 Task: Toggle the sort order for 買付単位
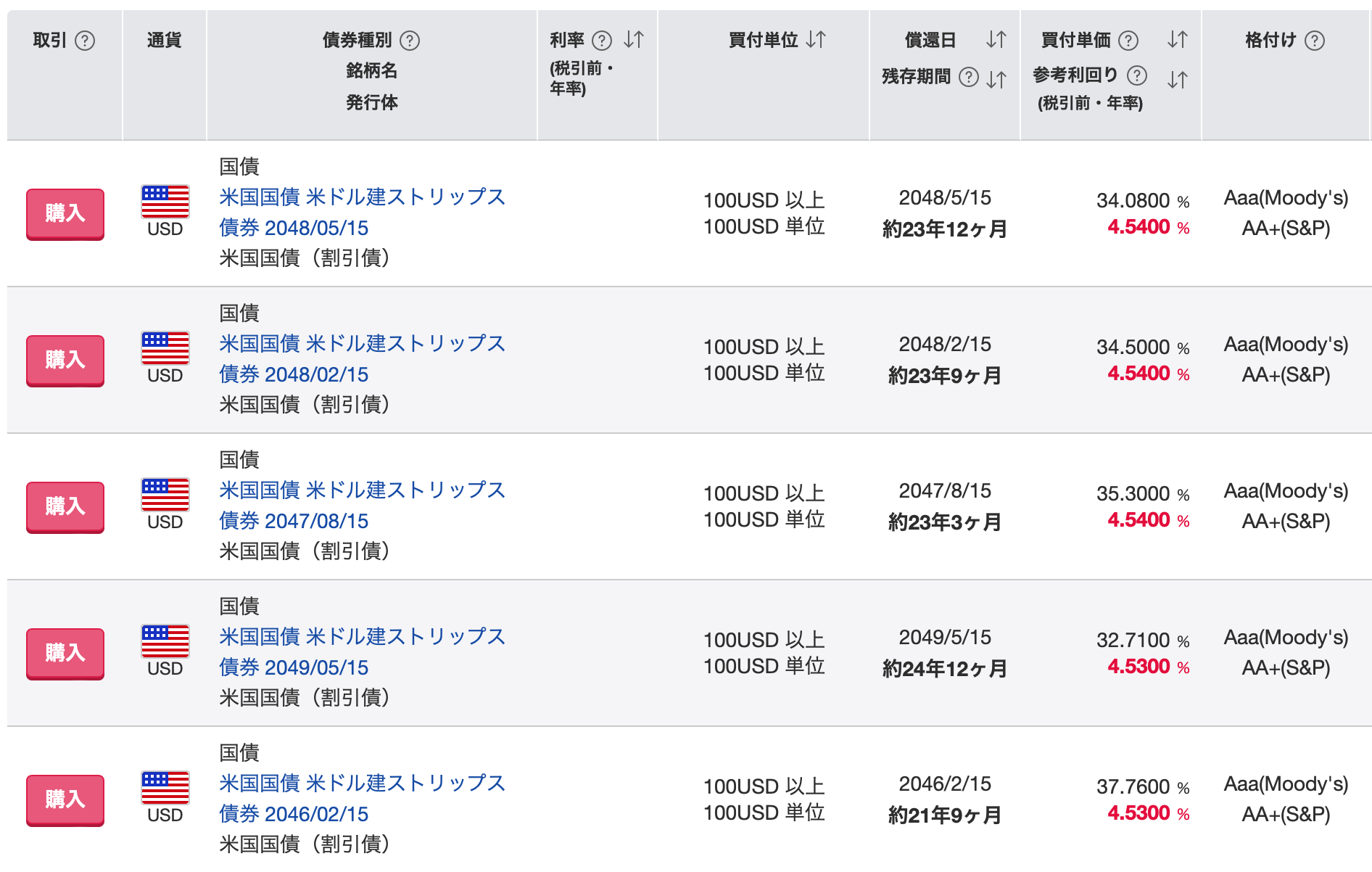click(816, 41)
